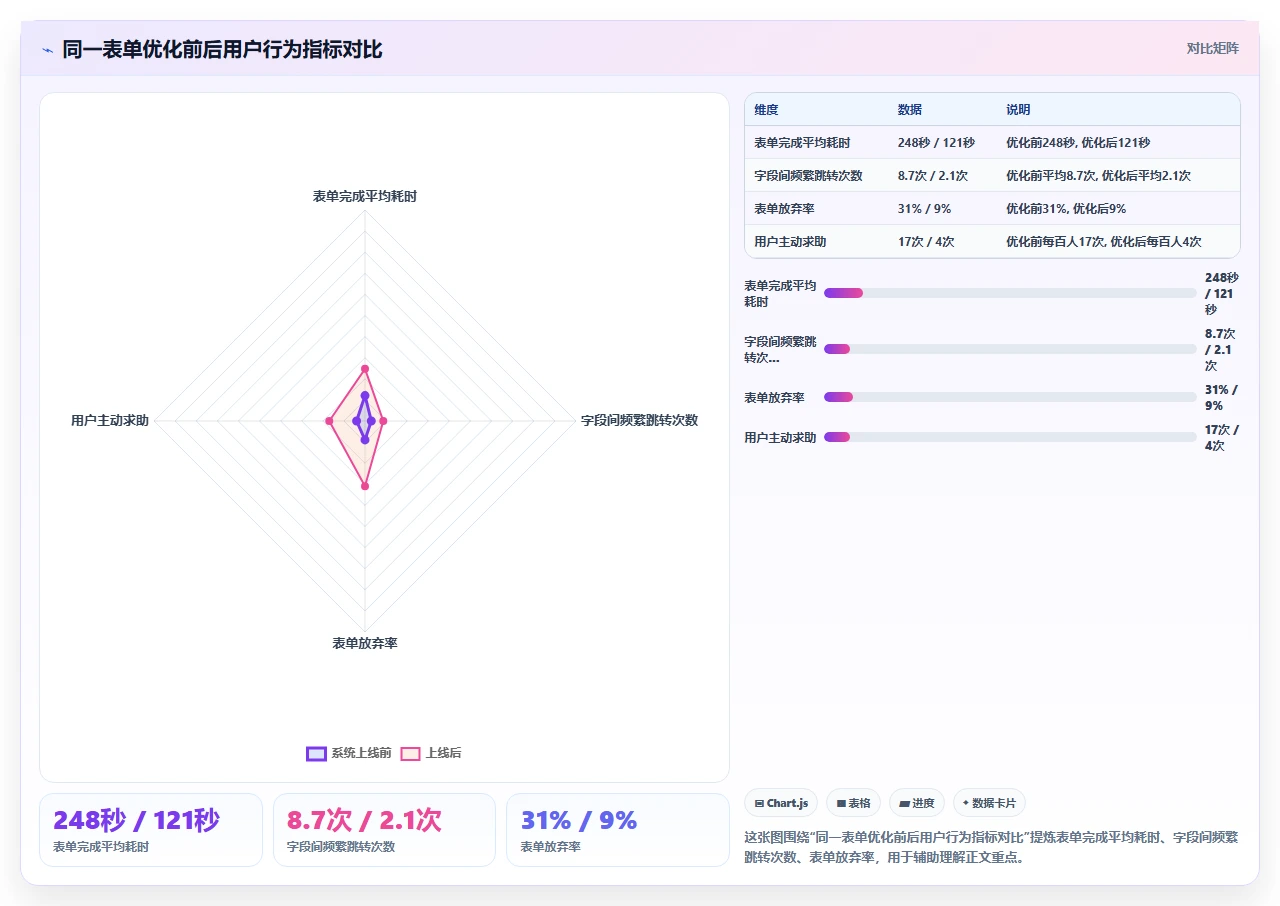Click the 说明 table column header
The image size is (1280, 906).
pyautogui.click(x=1018, y=110)
